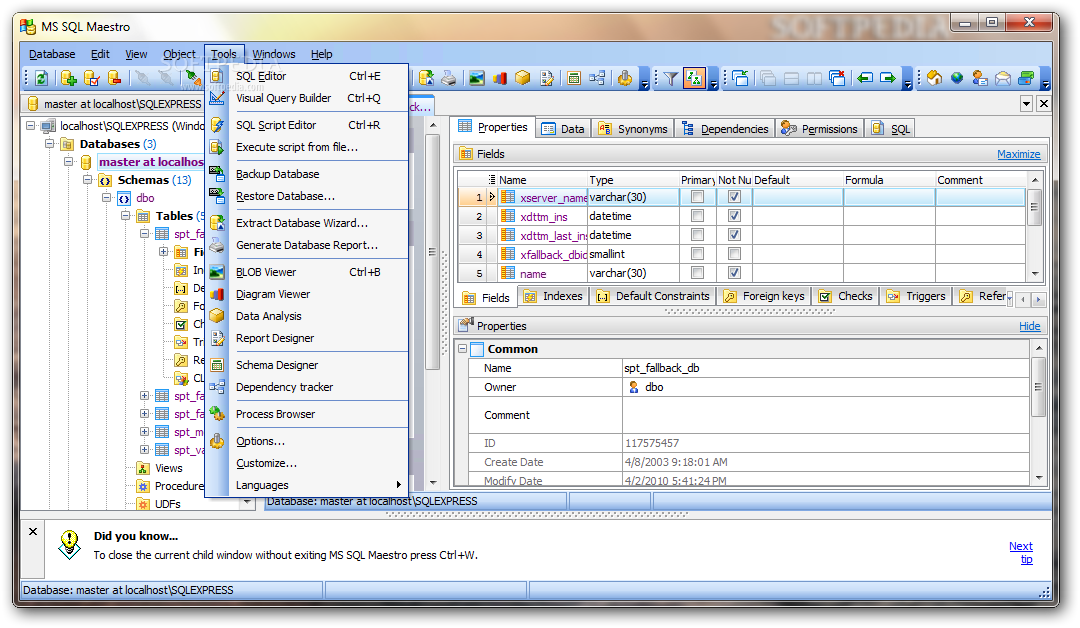Click the explorer tree vertical scrollbar
Image resolution: width=1080 pixels, height=628 pixels.
(x=433, y=304)
